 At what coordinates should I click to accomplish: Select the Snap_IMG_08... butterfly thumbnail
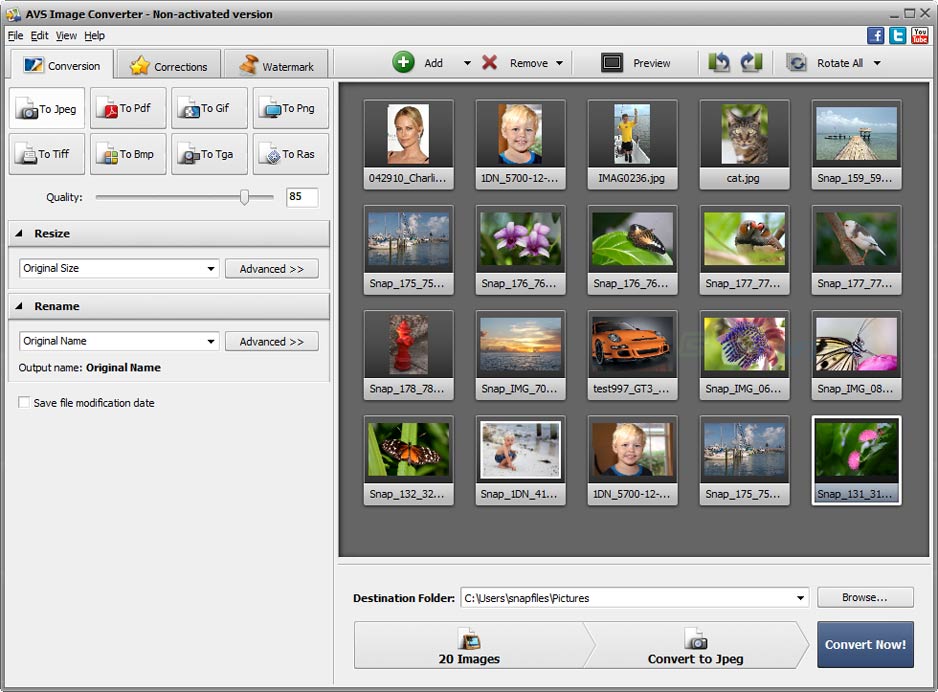pos(856,355)
